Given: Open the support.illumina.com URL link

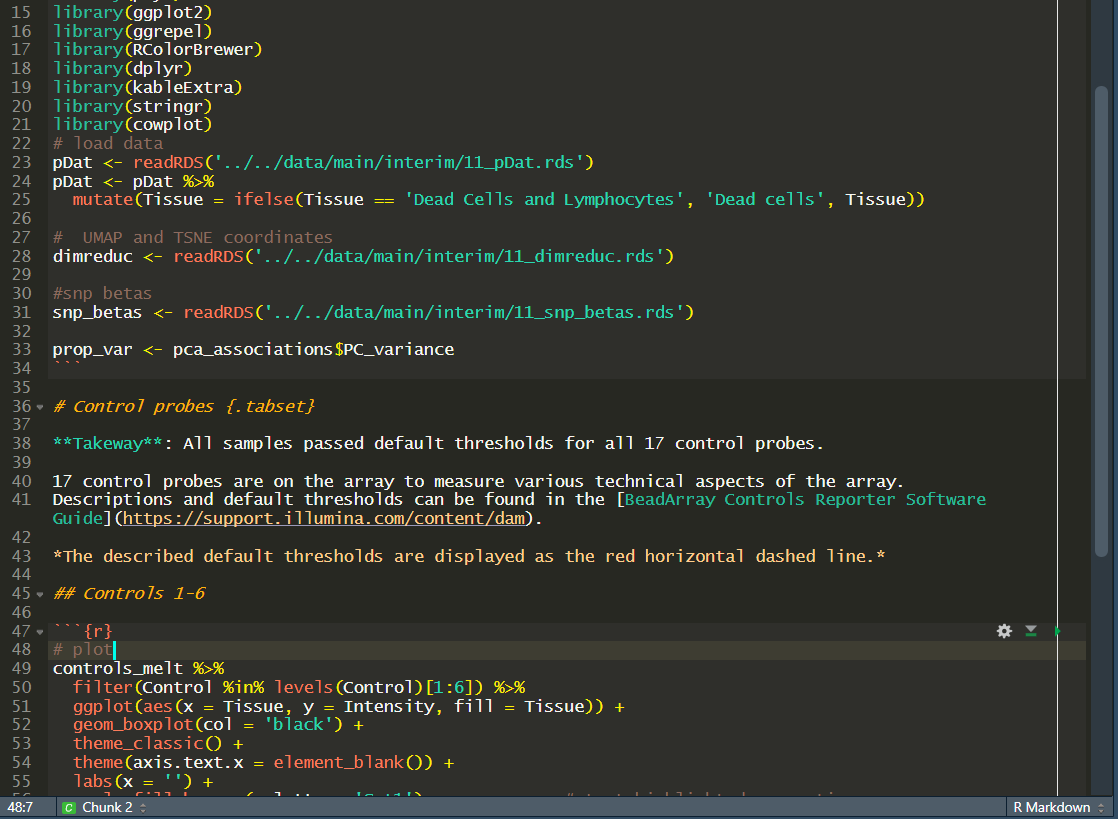Looking at the screenshot, I should tap(324, 519).
